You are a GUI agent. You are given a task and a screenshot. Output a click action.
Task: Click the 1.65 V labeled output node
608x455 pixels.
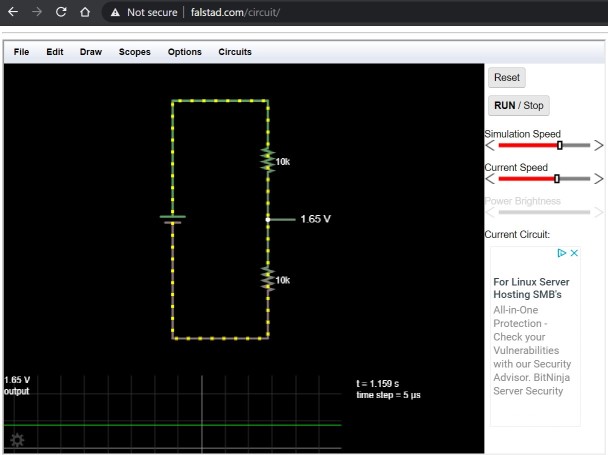[x=268, y=220]
